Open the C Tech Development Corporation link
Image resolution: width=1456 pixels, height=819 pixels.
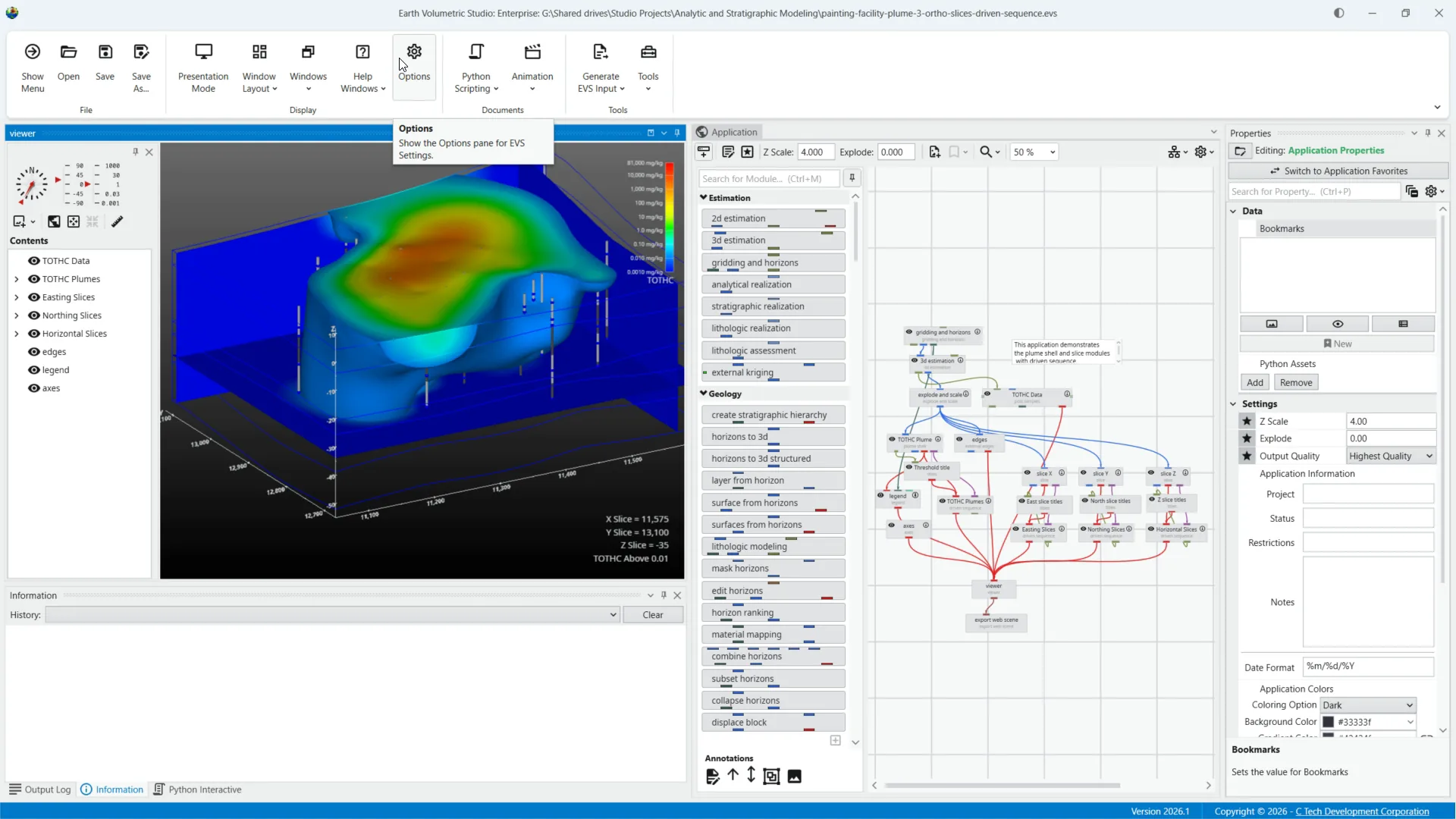point(1362,811)
